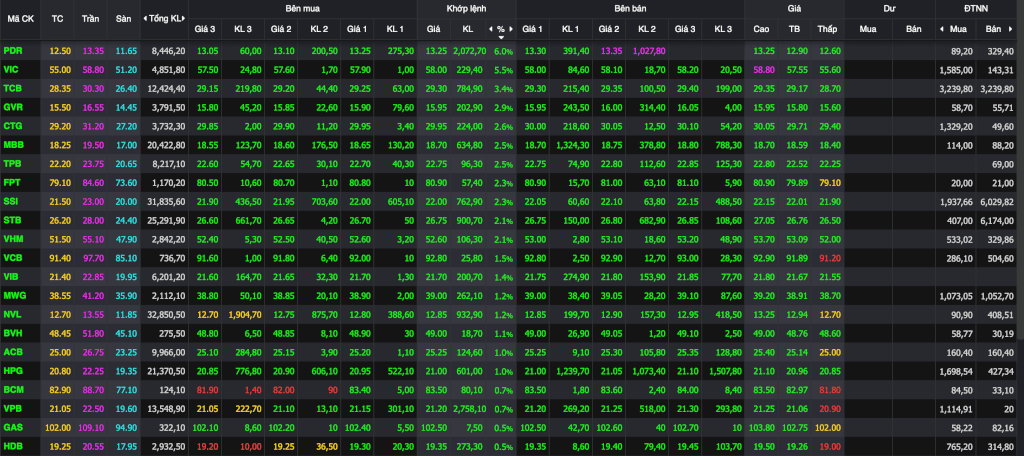The height and width of the screenshot is (456, 1024).
Task: Open VIB ticker symbol
Action: pyautogui.click(x=12, y=277)
